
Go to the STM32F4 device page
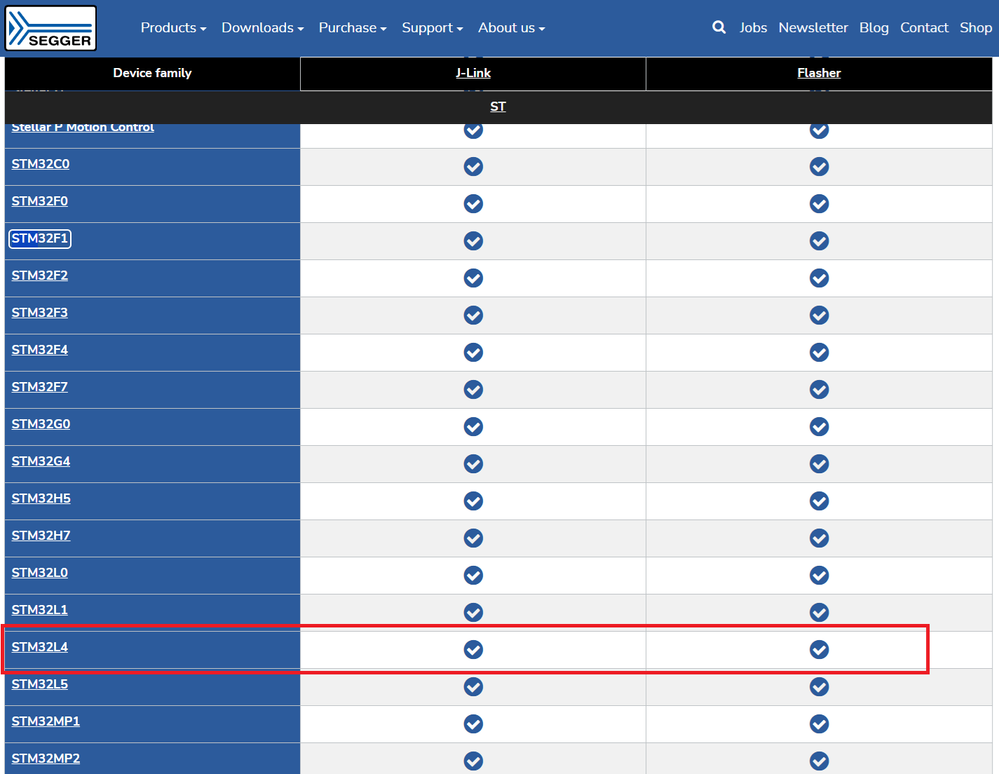click(x=40, y=350)
